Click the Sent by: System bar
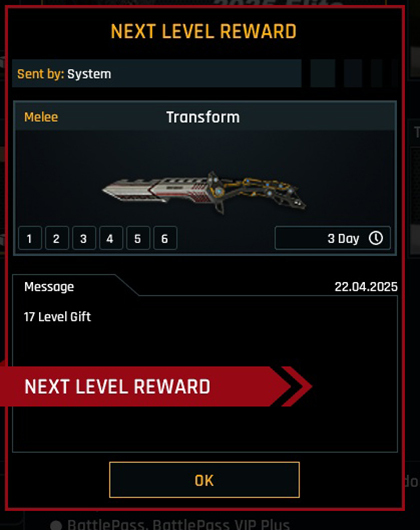 click(x=157, y=73)
